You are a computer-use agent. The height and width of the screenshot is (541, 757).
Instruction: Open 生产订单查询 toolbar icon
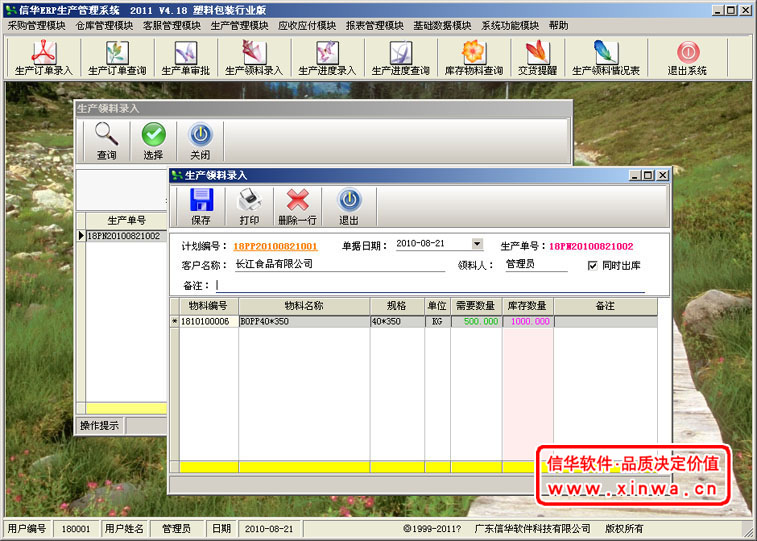pos(117,58)
